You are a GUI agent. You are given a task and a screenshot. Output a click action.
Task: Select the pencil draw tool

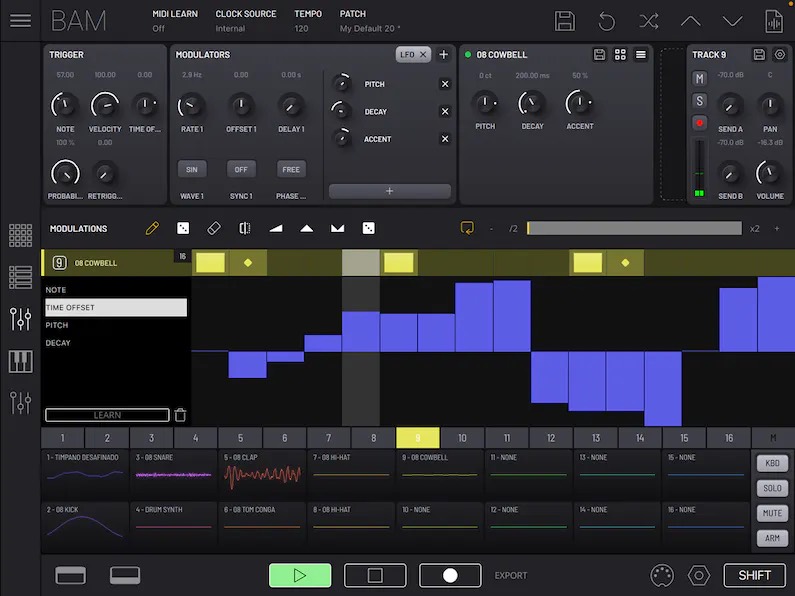click(x=152, y=228)
